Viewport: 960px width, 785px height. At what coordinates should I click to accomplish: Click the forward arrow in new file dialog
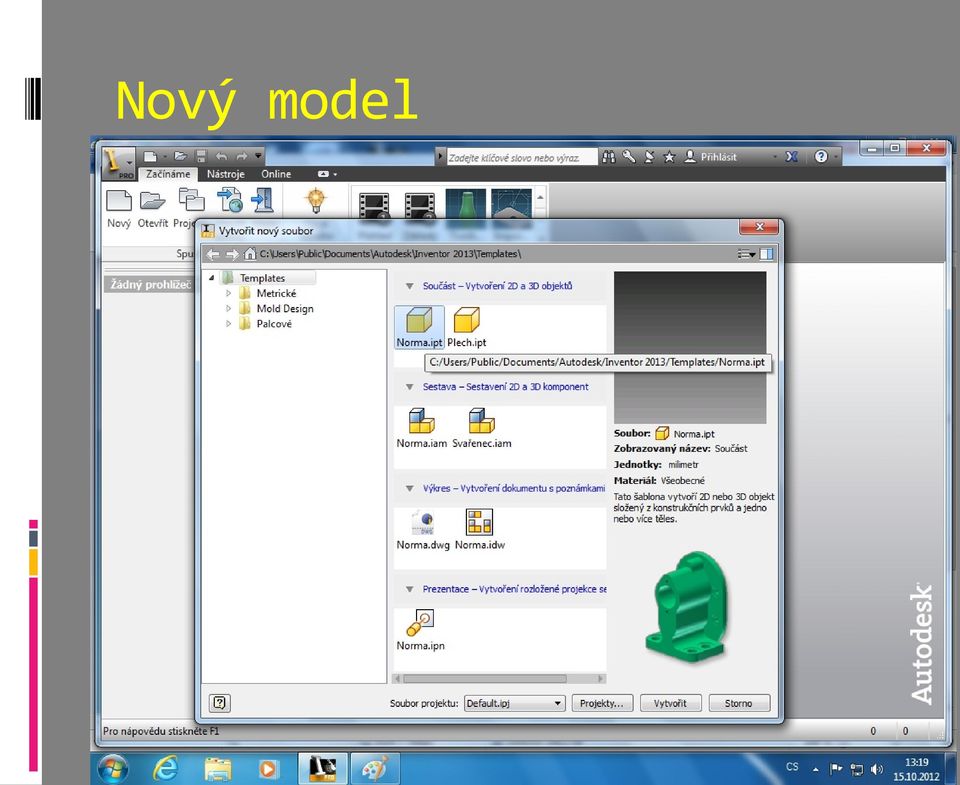(232, 254)
